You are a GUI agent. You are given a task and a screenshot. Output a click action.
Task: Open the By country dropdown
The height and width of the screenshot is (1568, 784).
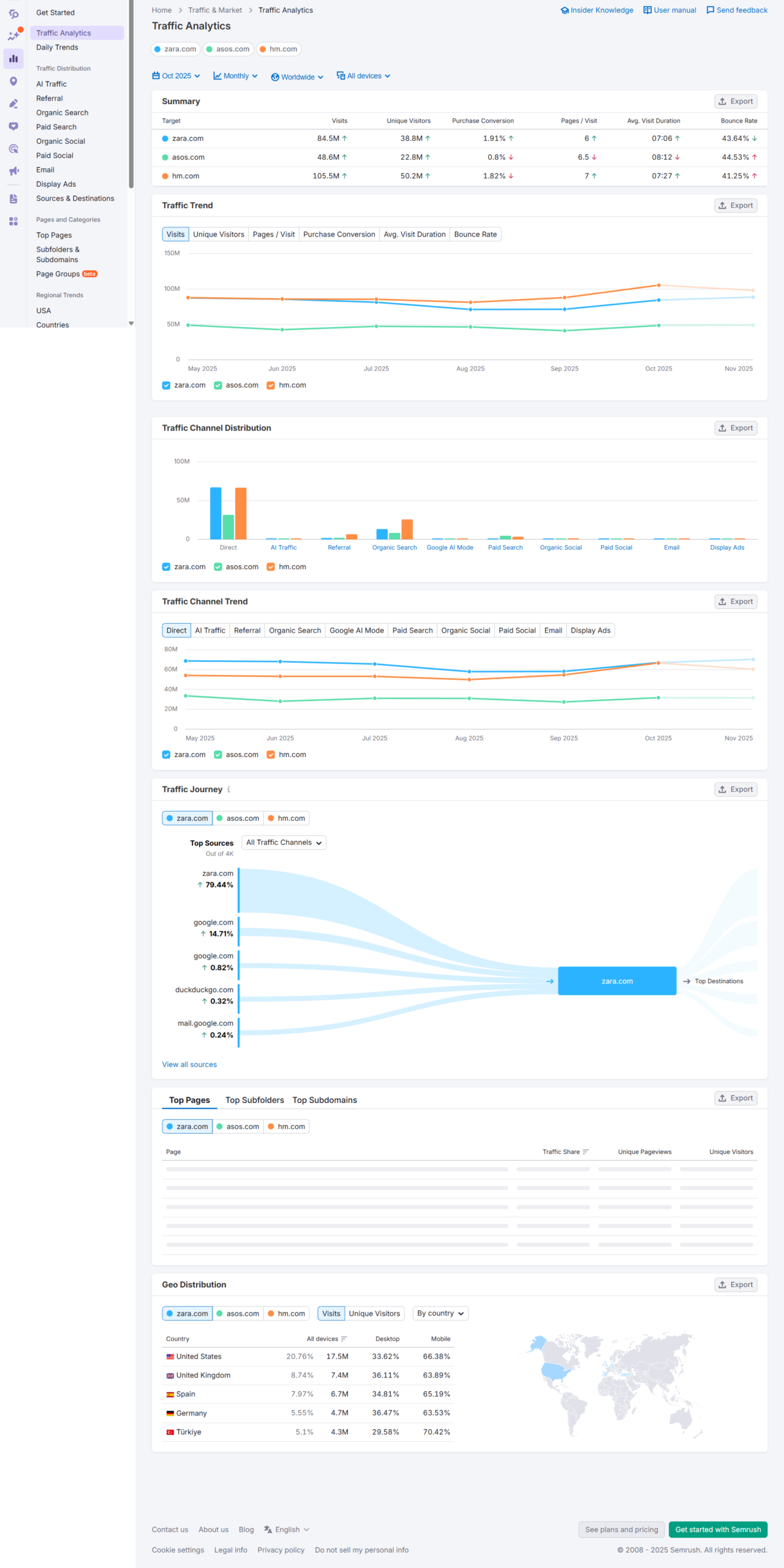441,1313
